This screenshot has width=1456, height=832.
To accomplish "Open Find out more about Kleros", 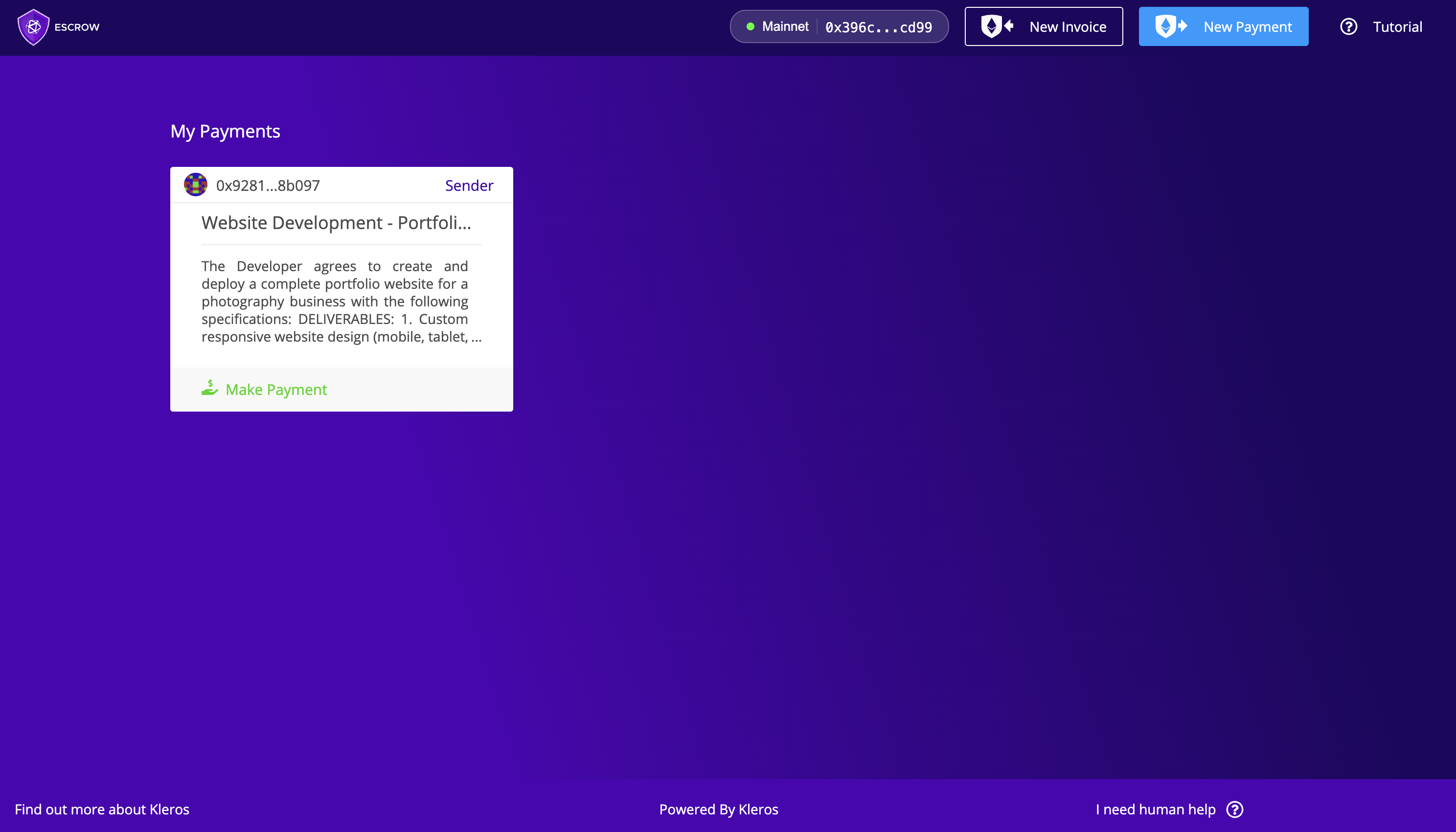I will [102, 809].
